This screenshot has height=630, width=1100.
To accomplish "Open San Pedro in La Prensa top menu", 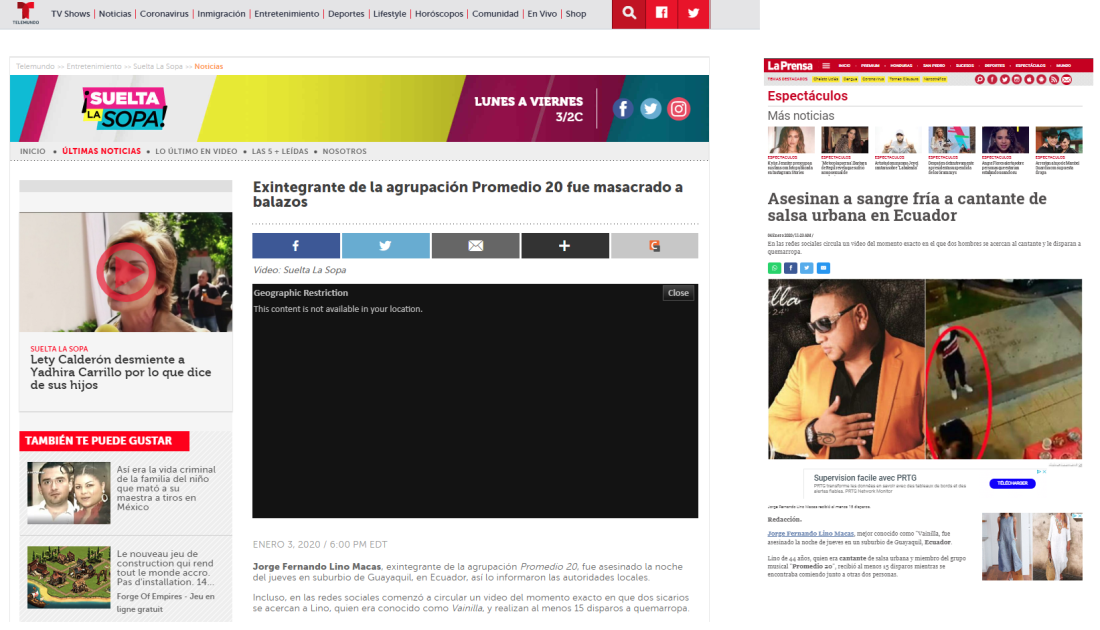I will tap(934, 66).
